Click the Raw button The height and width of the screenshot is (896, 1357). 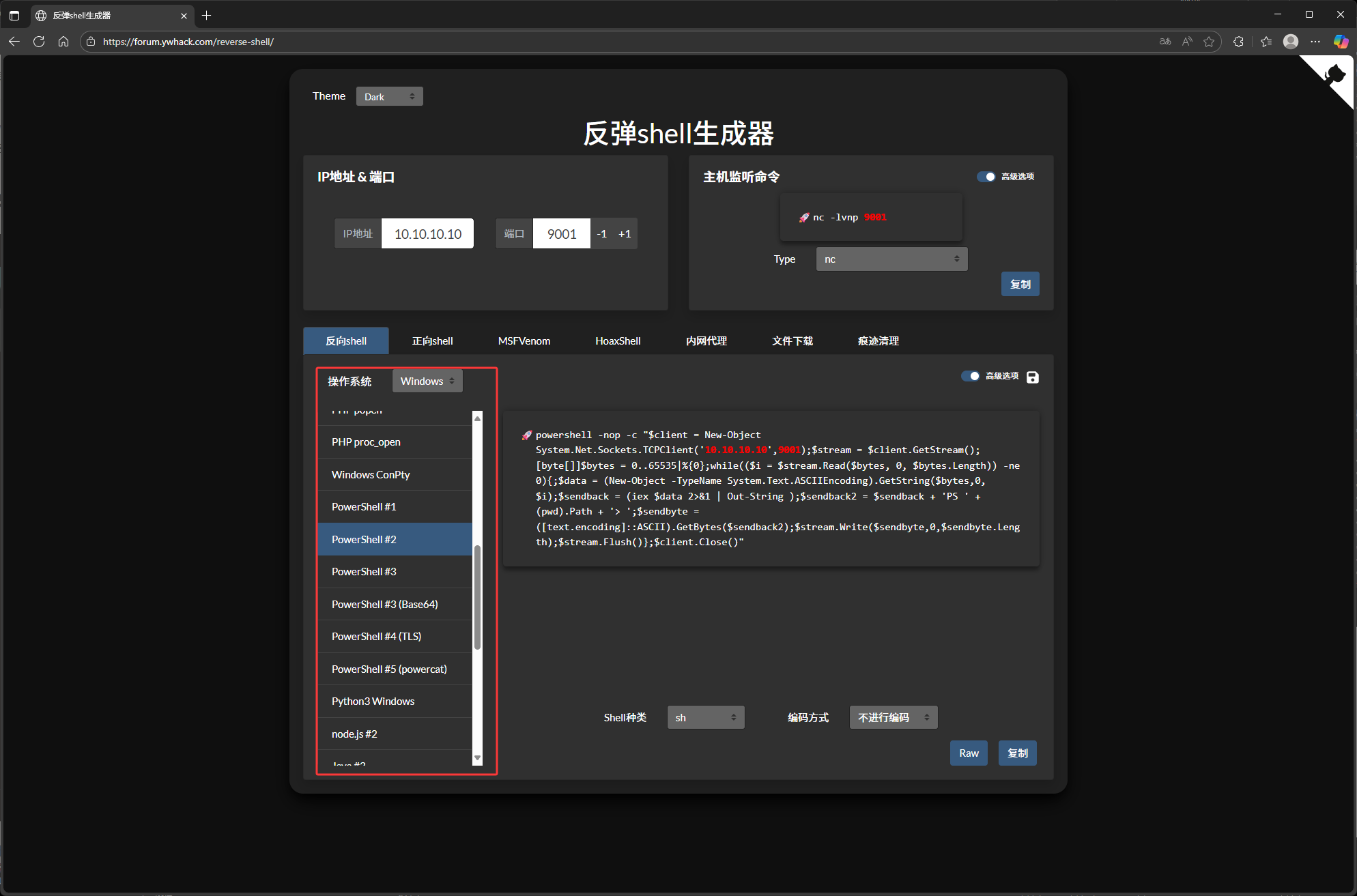click(969, 753)
